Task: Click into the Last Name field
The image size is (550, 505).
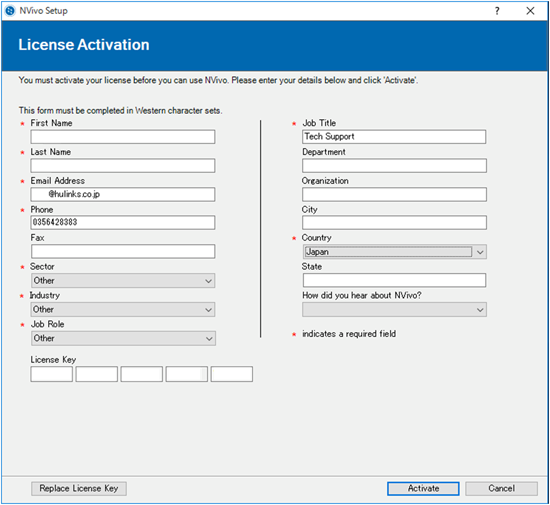Action: pos(123,166)
